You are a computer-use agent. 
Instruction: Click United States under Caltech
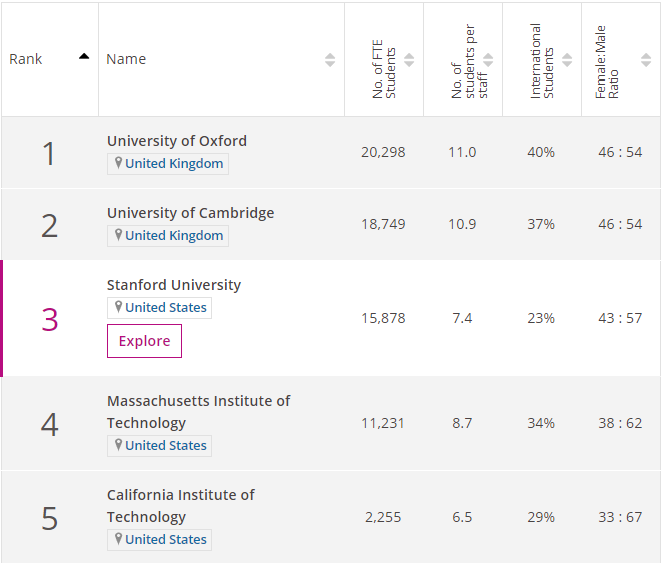(x=166, y=540)
